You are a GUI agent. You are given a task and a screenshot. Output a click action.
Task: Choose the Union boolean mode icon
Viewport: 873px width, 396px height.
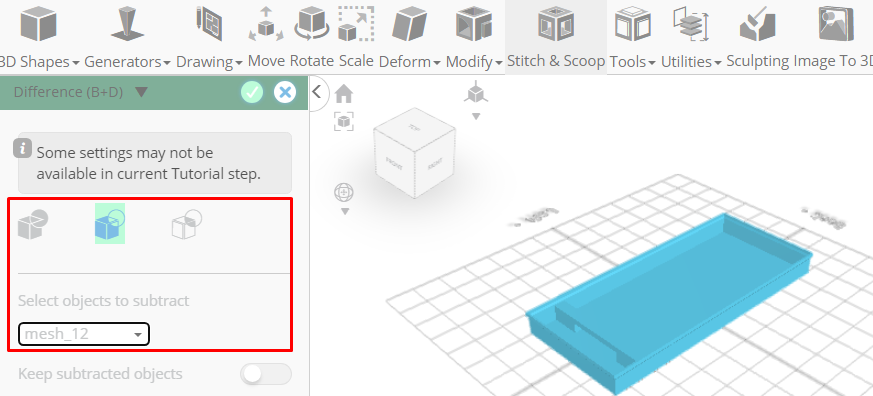(33, 224)
